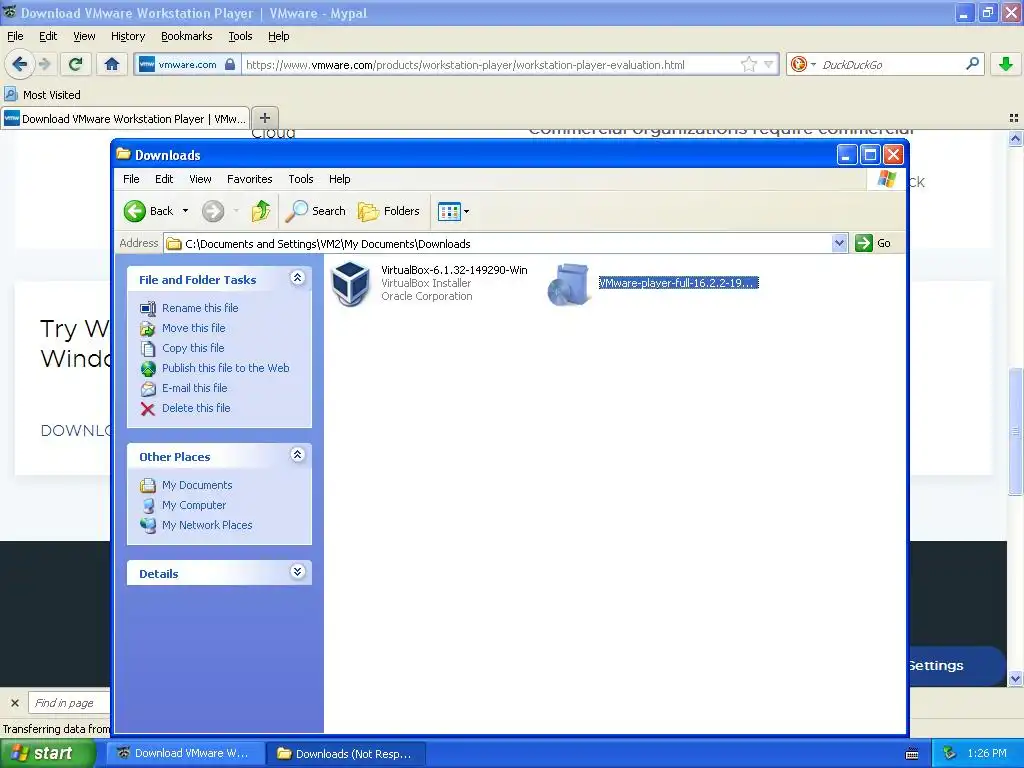This screenshot has height=768, width=1024.
Task: Bookmark page with star icon
Action: point(748,64)
